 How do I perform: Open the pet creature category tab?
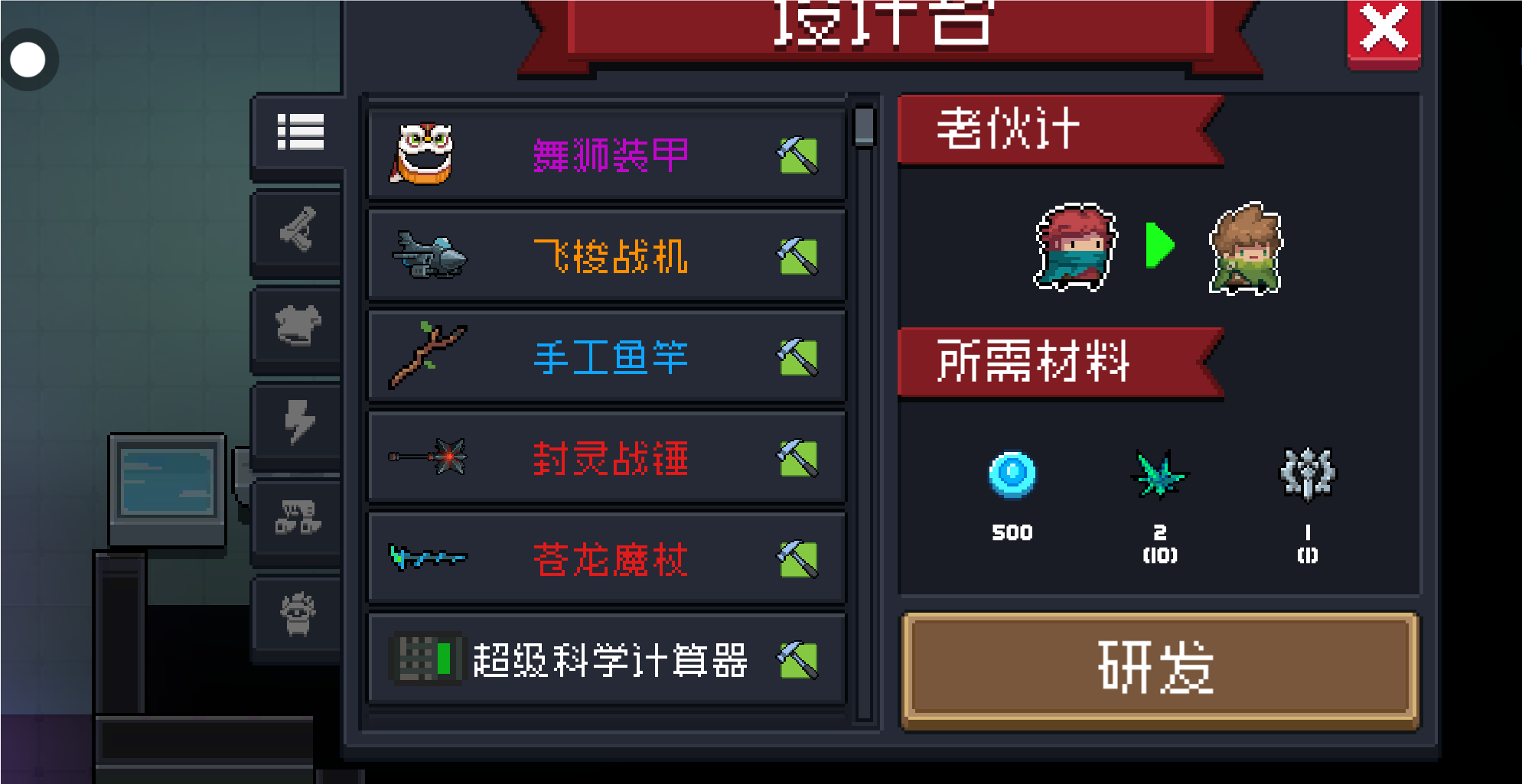click(x=299, y=615)
